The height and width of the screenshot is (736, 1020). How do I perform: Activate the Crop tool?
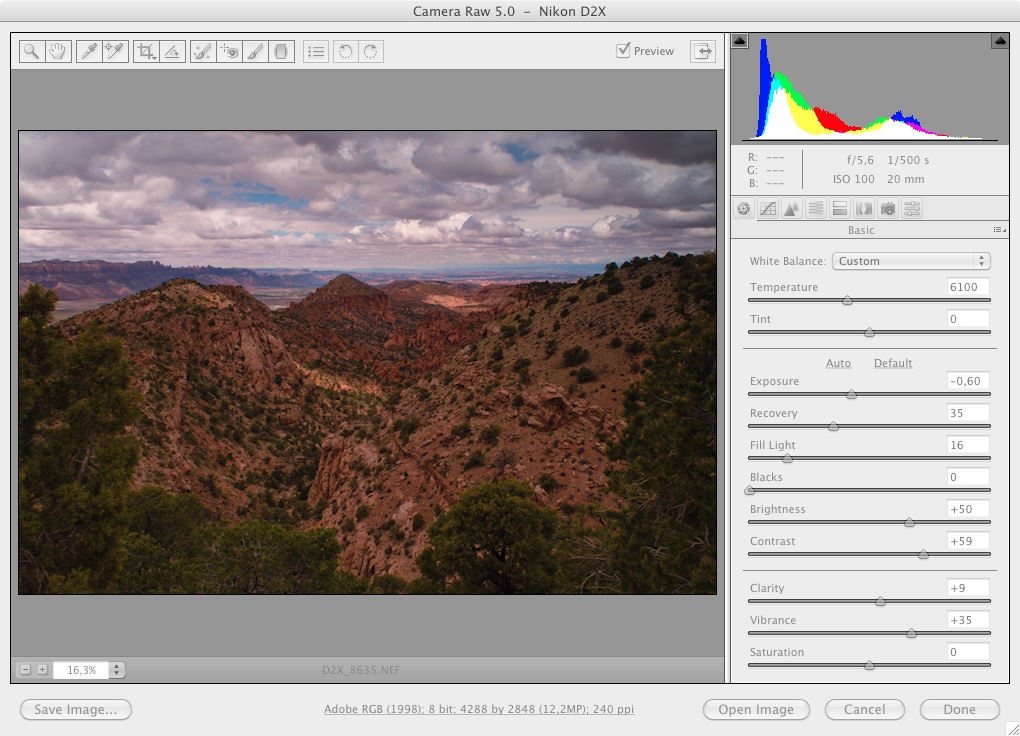click(x=147, y=51)
